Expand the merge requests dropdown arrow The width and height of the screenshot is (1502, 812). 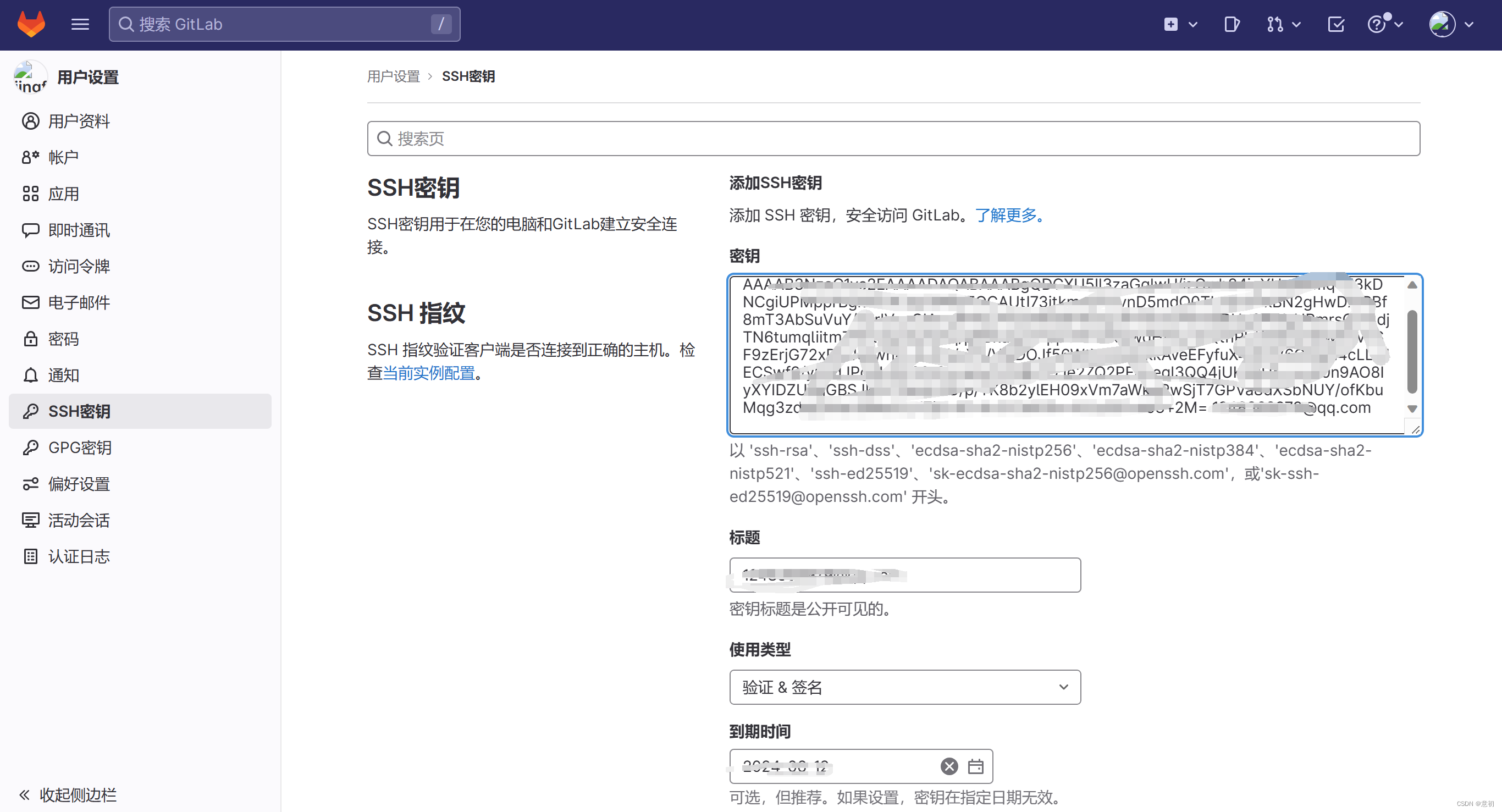point(1296,25)
